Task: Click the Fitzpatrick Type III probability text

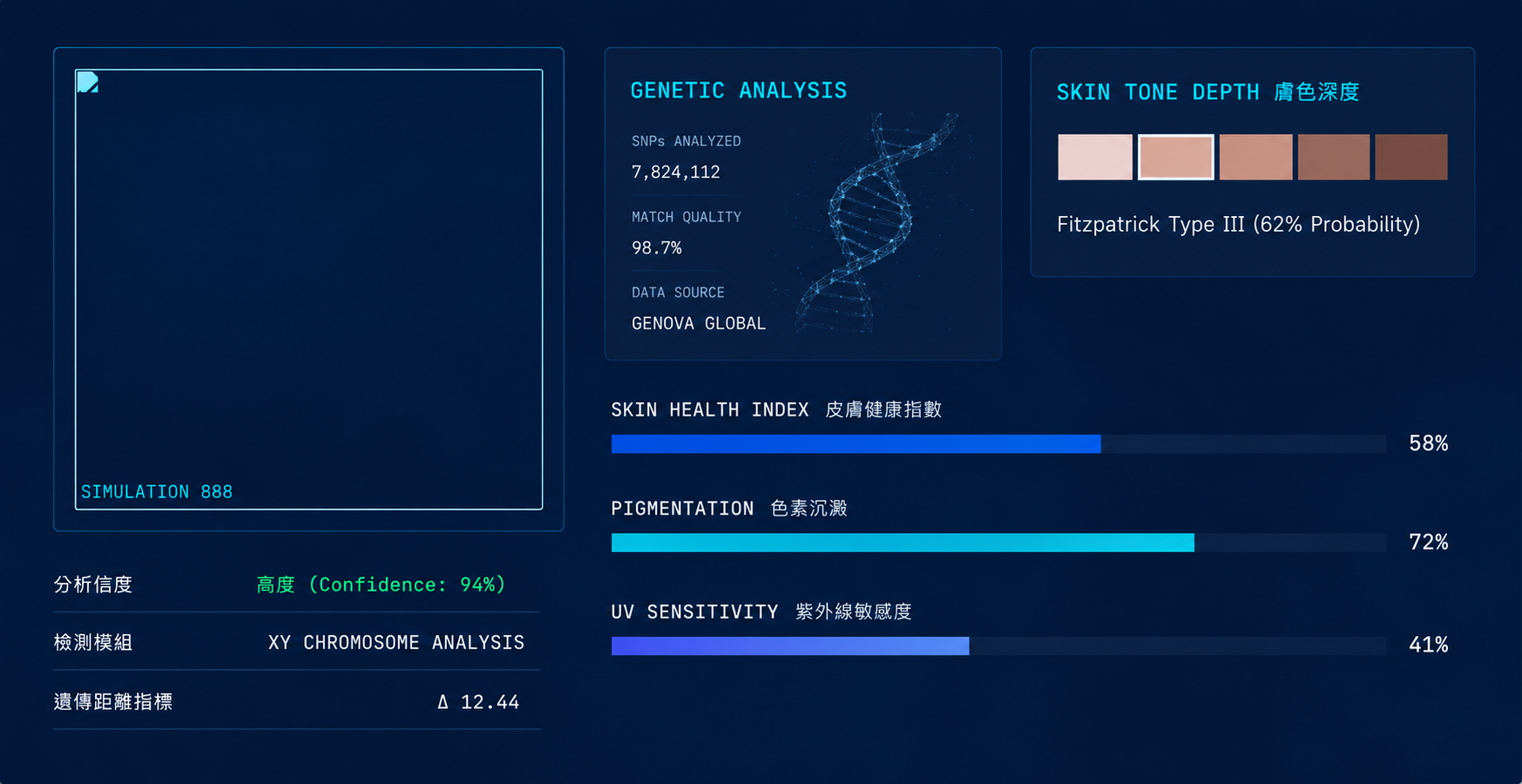Action: (1238, 225)
